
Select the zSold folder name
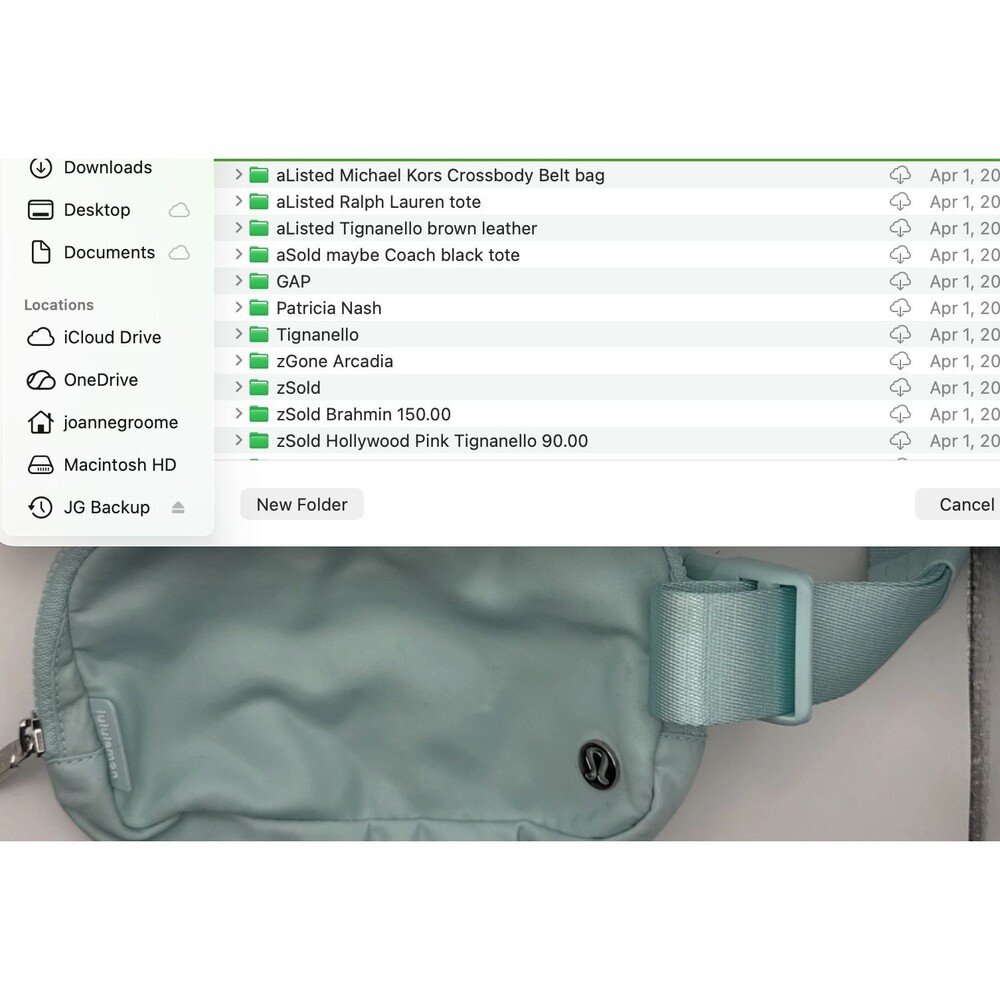pyautogui.click(x=298, y=388)
